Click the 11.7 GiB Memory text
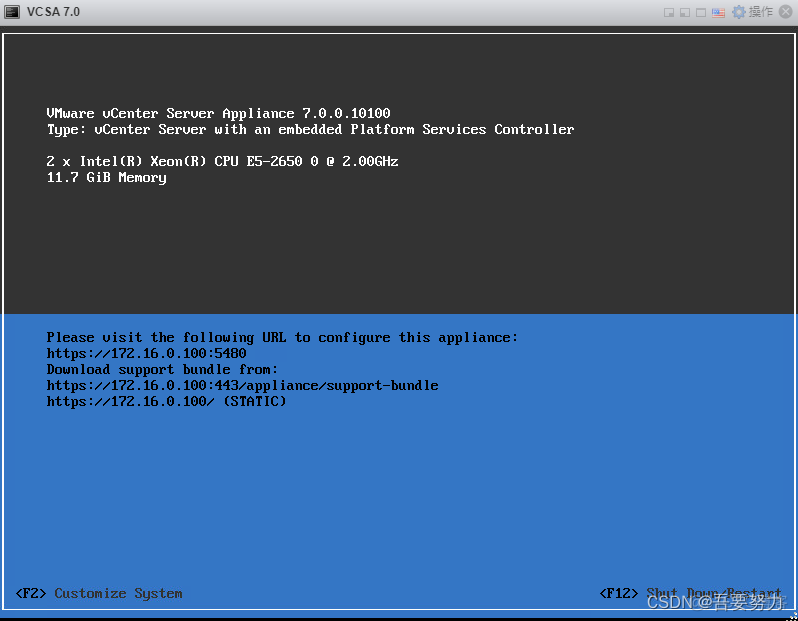 [x=106, y=178]
